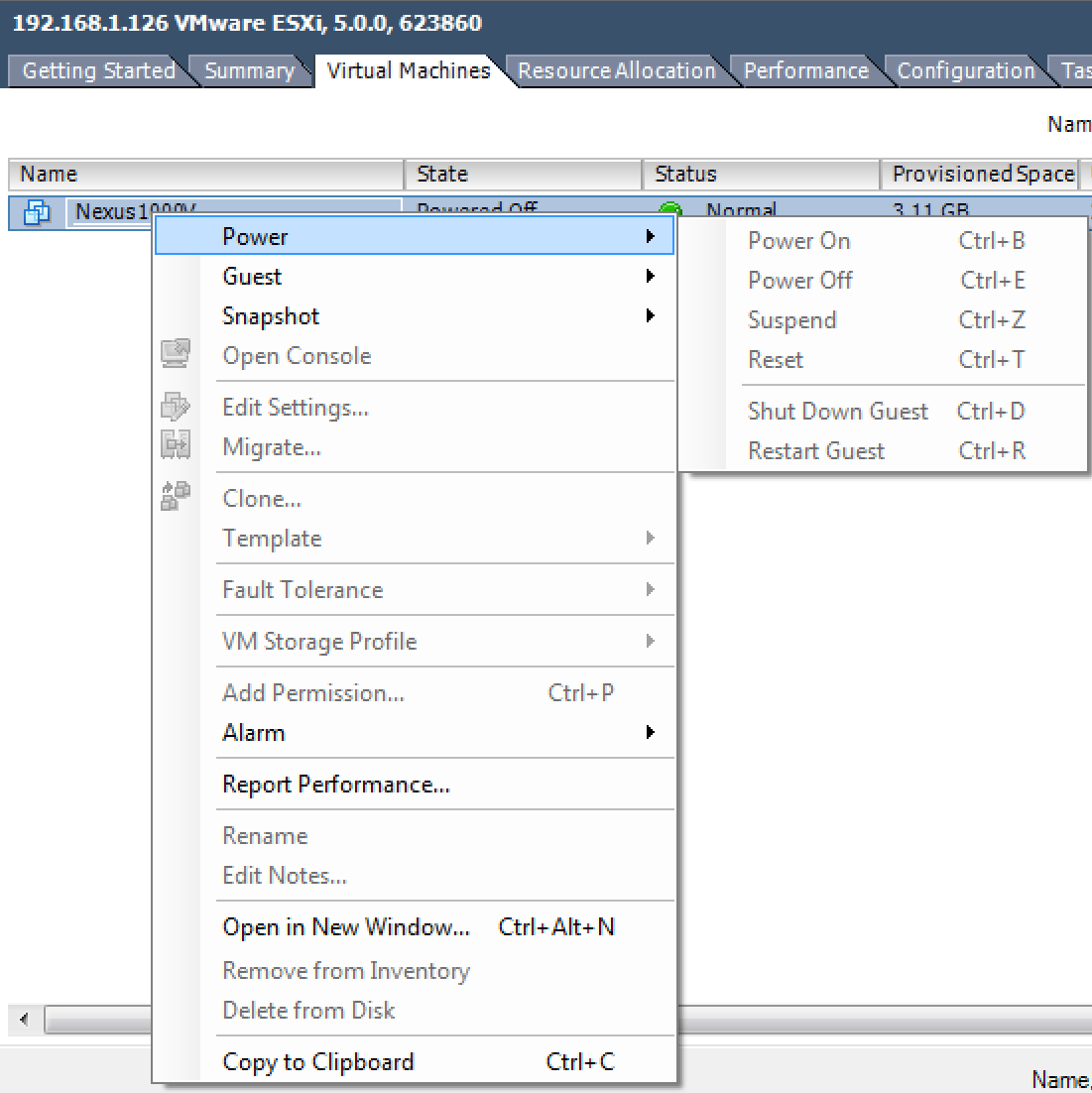Expand the Power submenu arrow

pos(651,236)
